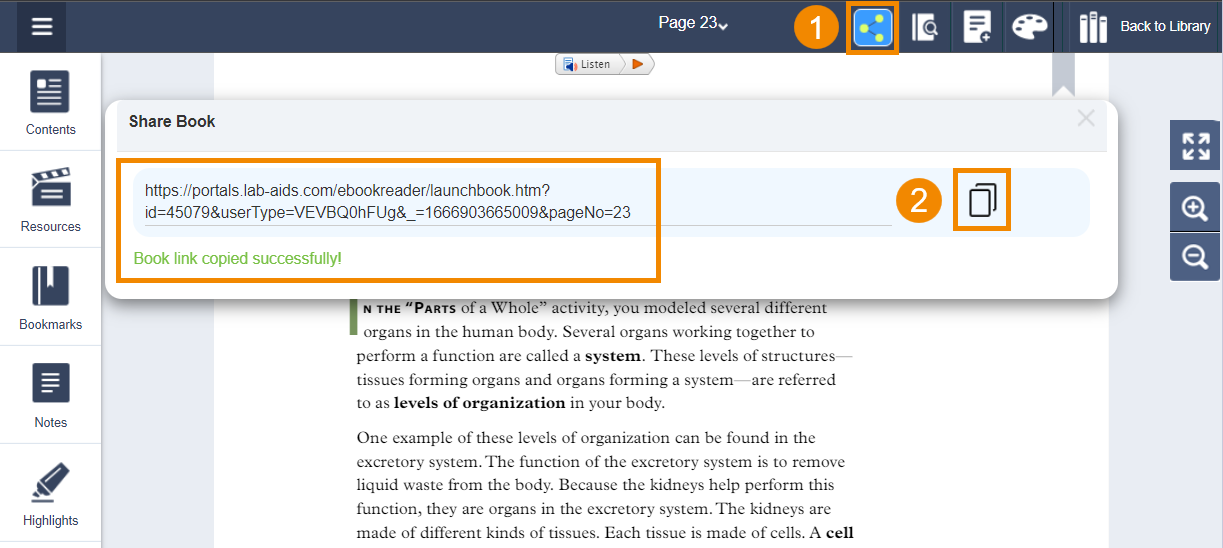The image size is (1223, 548).
Task: Enter fullscreen with the expand icon
Action: pyautogui.click(x=1195, y=146)
